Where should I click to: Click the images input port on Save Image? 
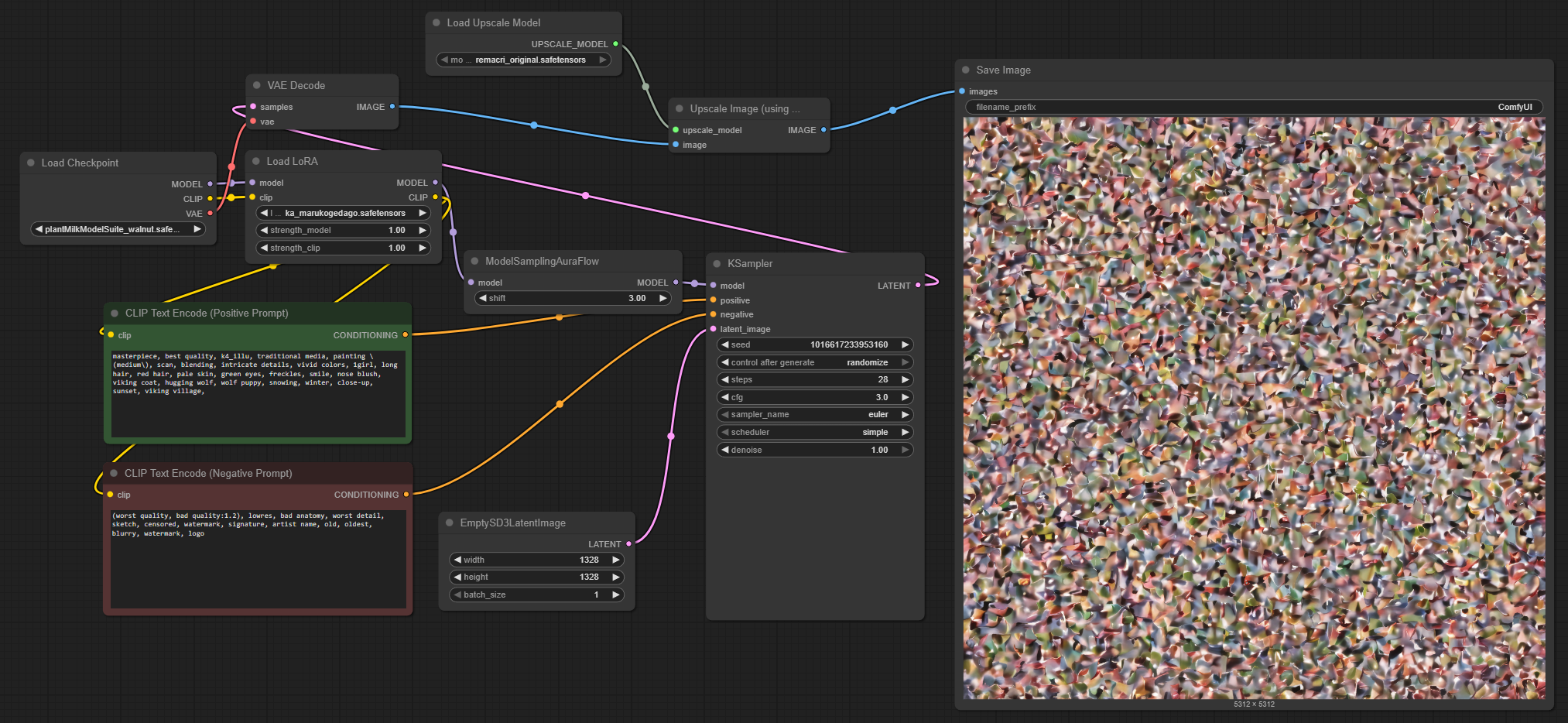point(962,91)
